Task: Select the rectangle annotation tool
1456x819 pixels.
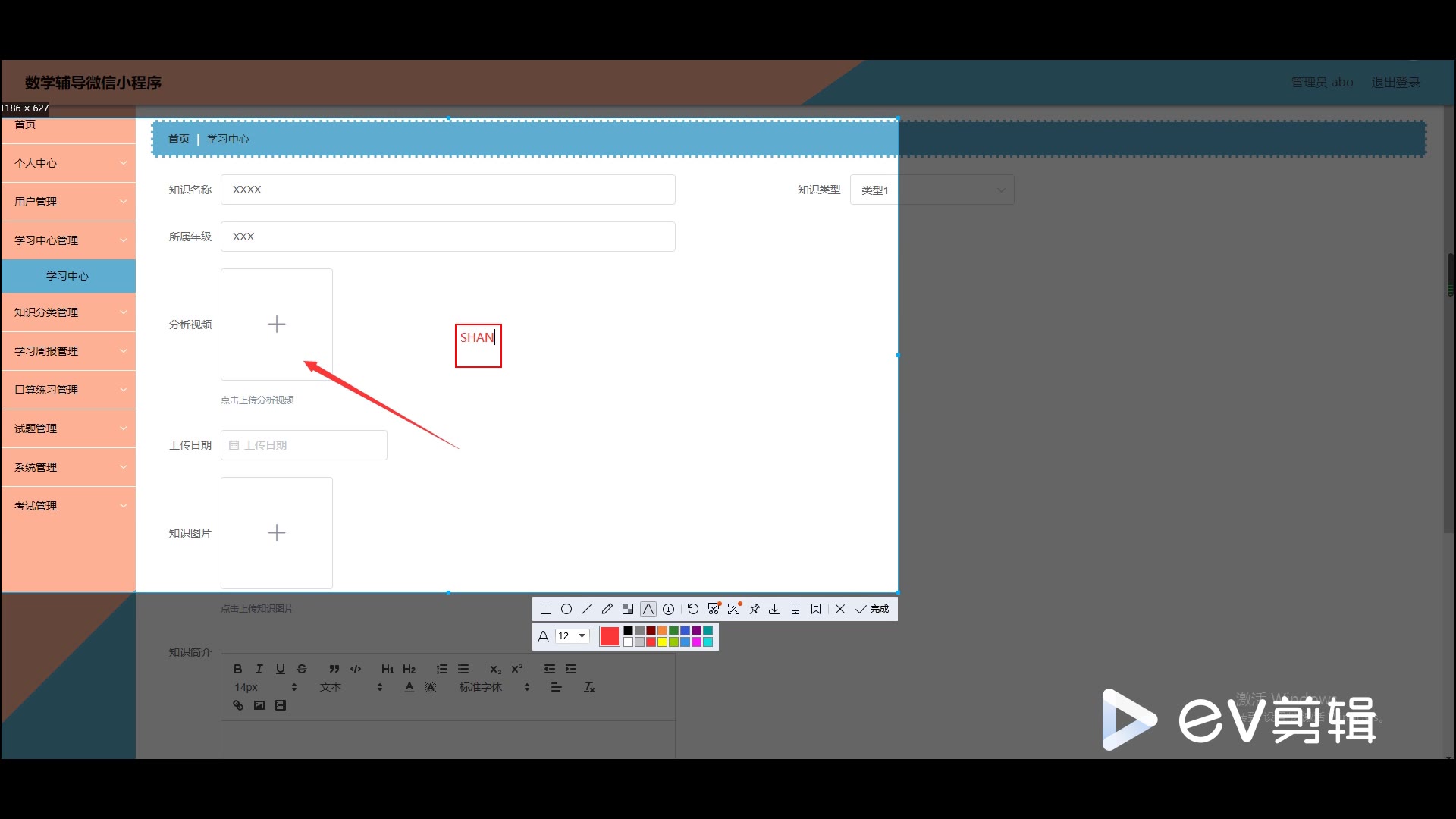Action: click(545, 609)
